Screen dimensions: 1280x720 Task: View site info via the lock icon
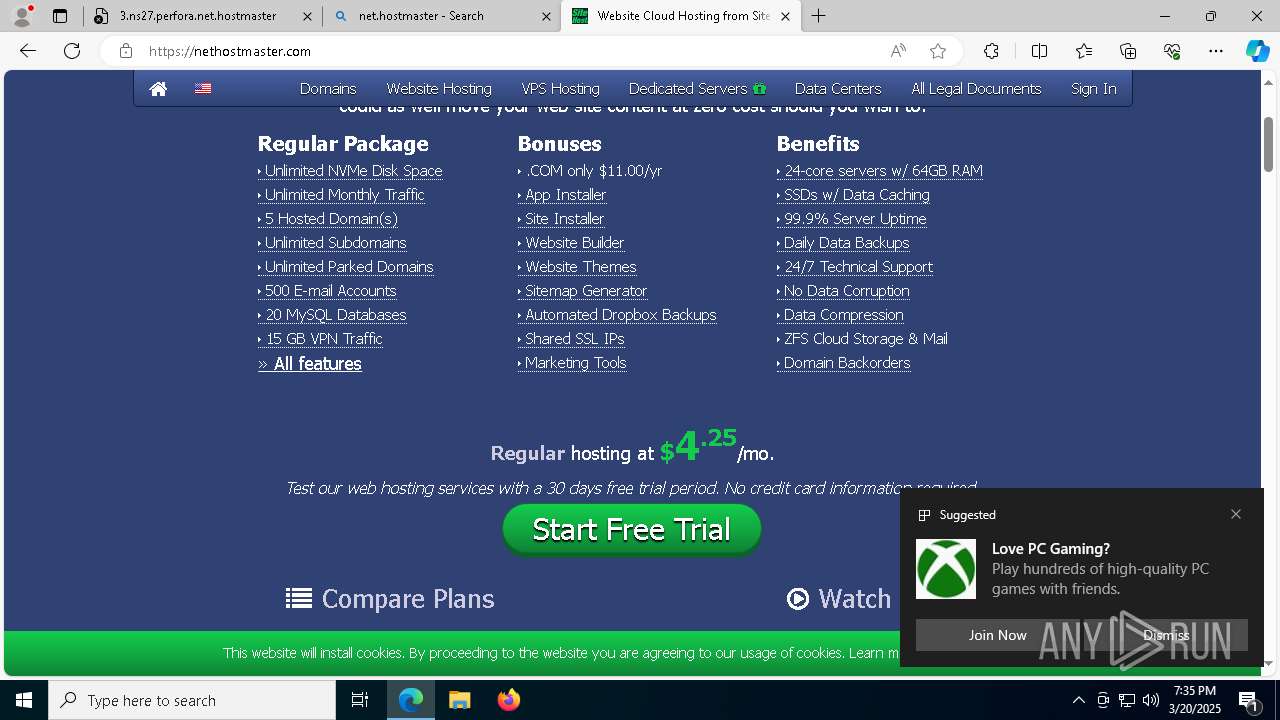(x=125, y=51)
